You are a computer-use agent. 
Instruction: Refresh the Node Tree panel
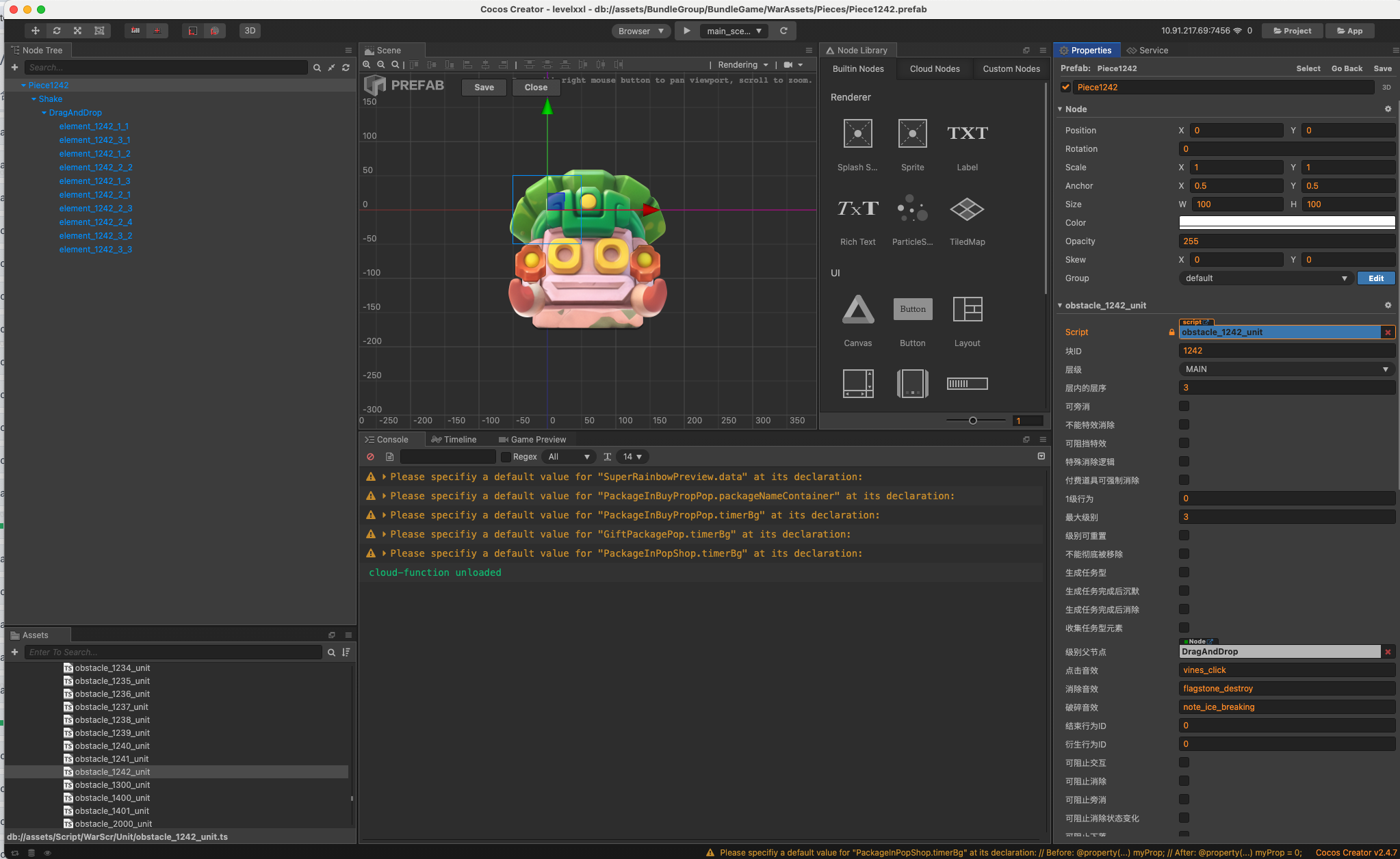346,68
